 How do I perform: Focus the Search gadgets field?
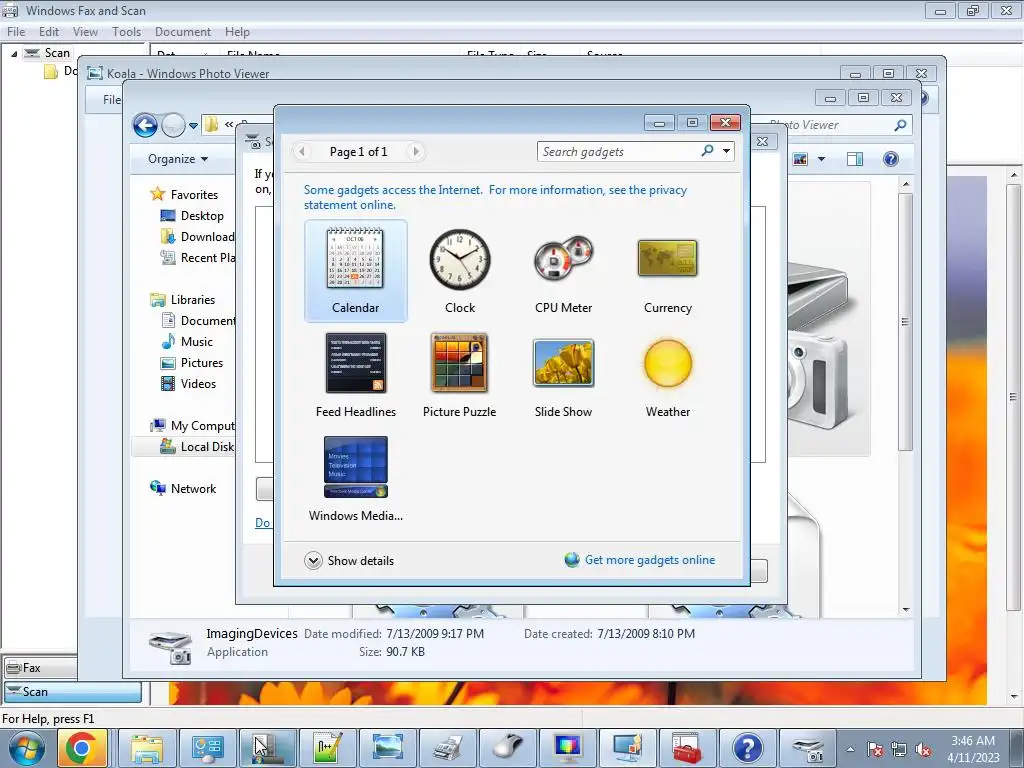[x=617, y=152]
